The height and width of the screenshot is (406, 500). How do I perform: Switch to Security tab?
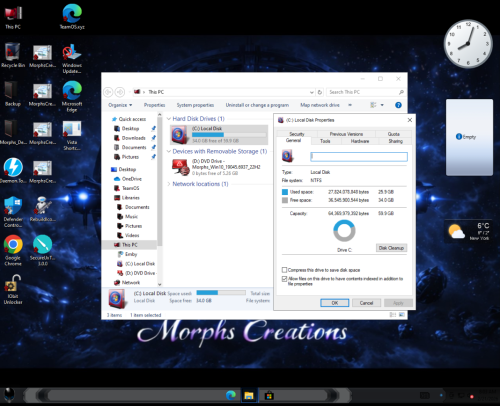tap(297, 134)
